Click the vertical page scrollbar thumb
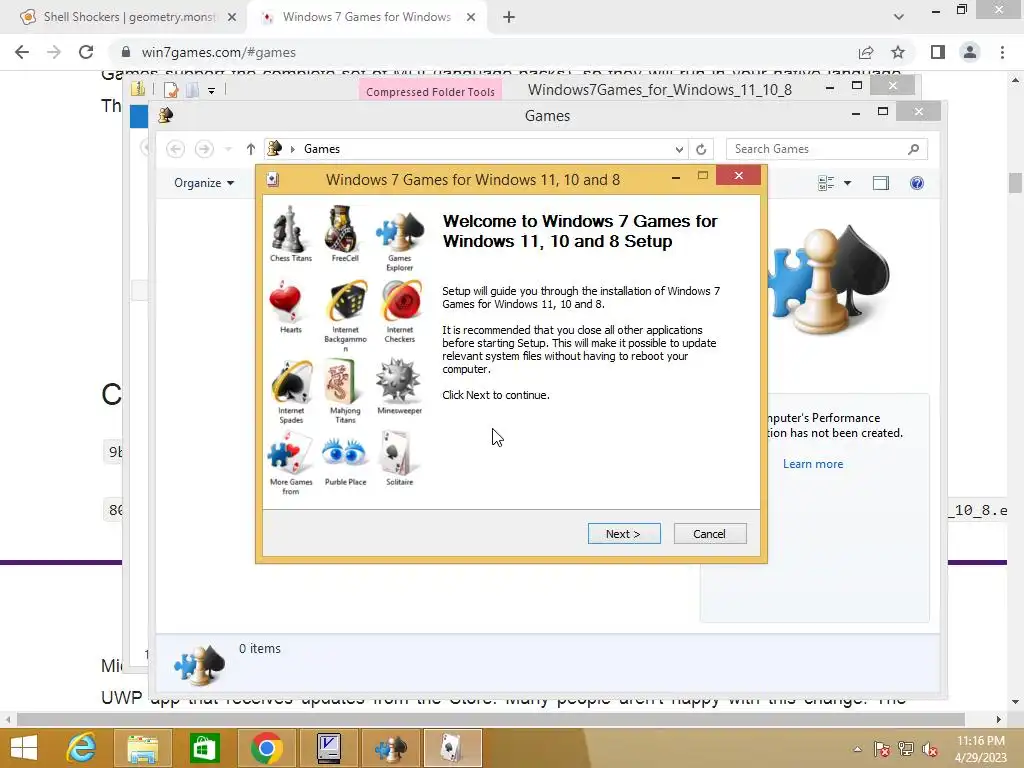Viewport: 1024px width, 768px height. click(1015, 183)
